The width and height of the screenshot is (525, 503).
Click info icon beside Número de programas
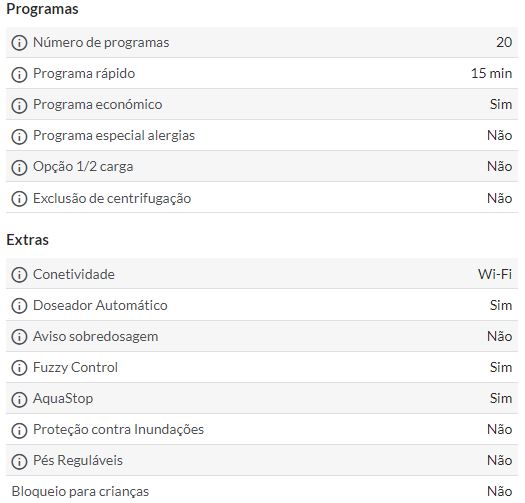click(19, 43)
